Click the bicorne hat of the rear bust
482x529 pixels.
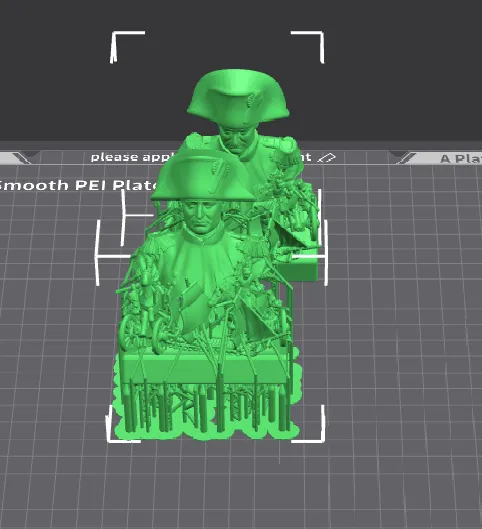pyautogui.click(x=238, y=96)
